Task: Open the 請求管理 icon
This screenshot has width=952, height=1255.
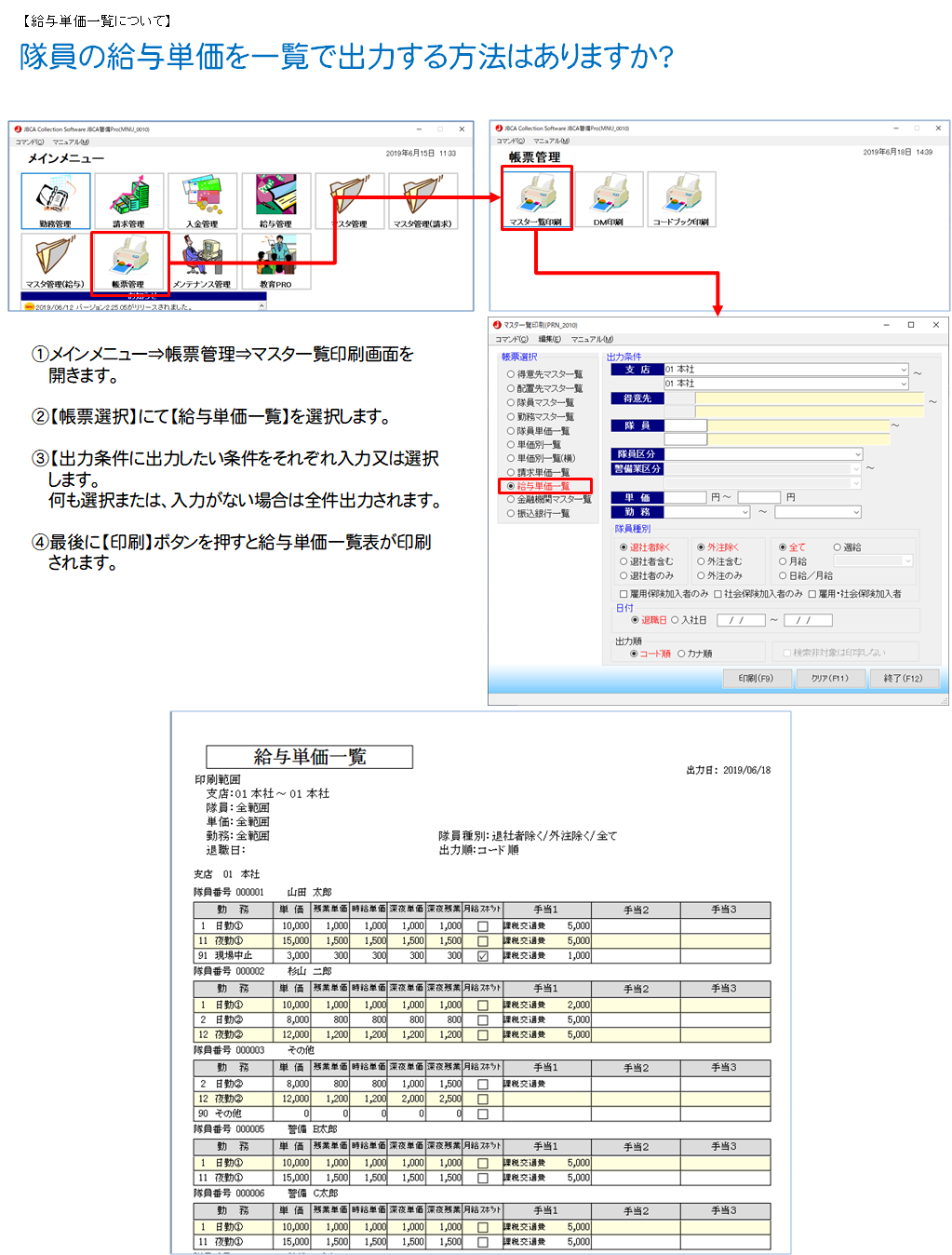Action: (x=129, y=200)
